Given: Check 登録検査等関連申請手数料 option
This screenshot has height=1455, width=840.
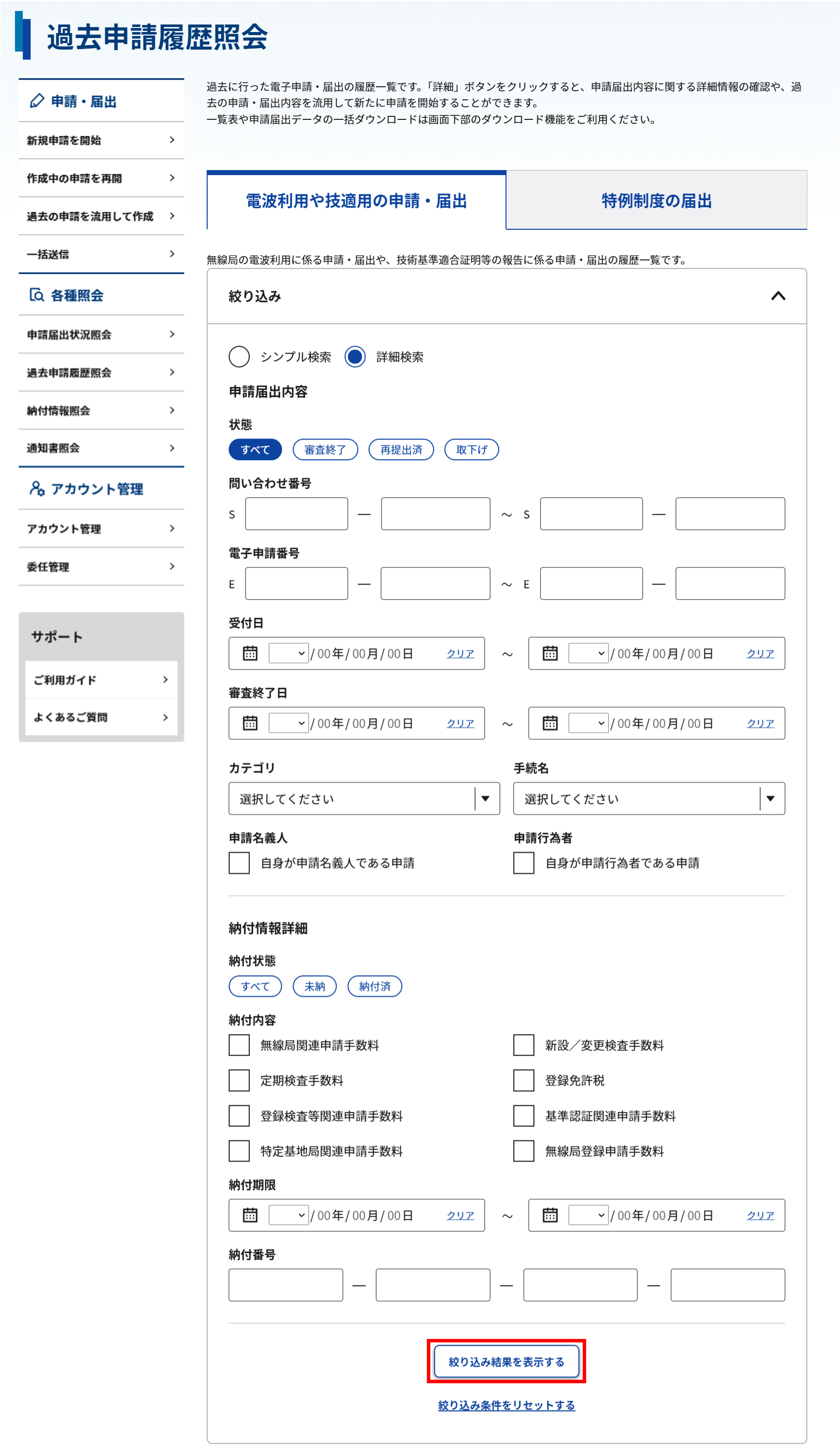Looking at the screenshot, I should click(239, 1116).
